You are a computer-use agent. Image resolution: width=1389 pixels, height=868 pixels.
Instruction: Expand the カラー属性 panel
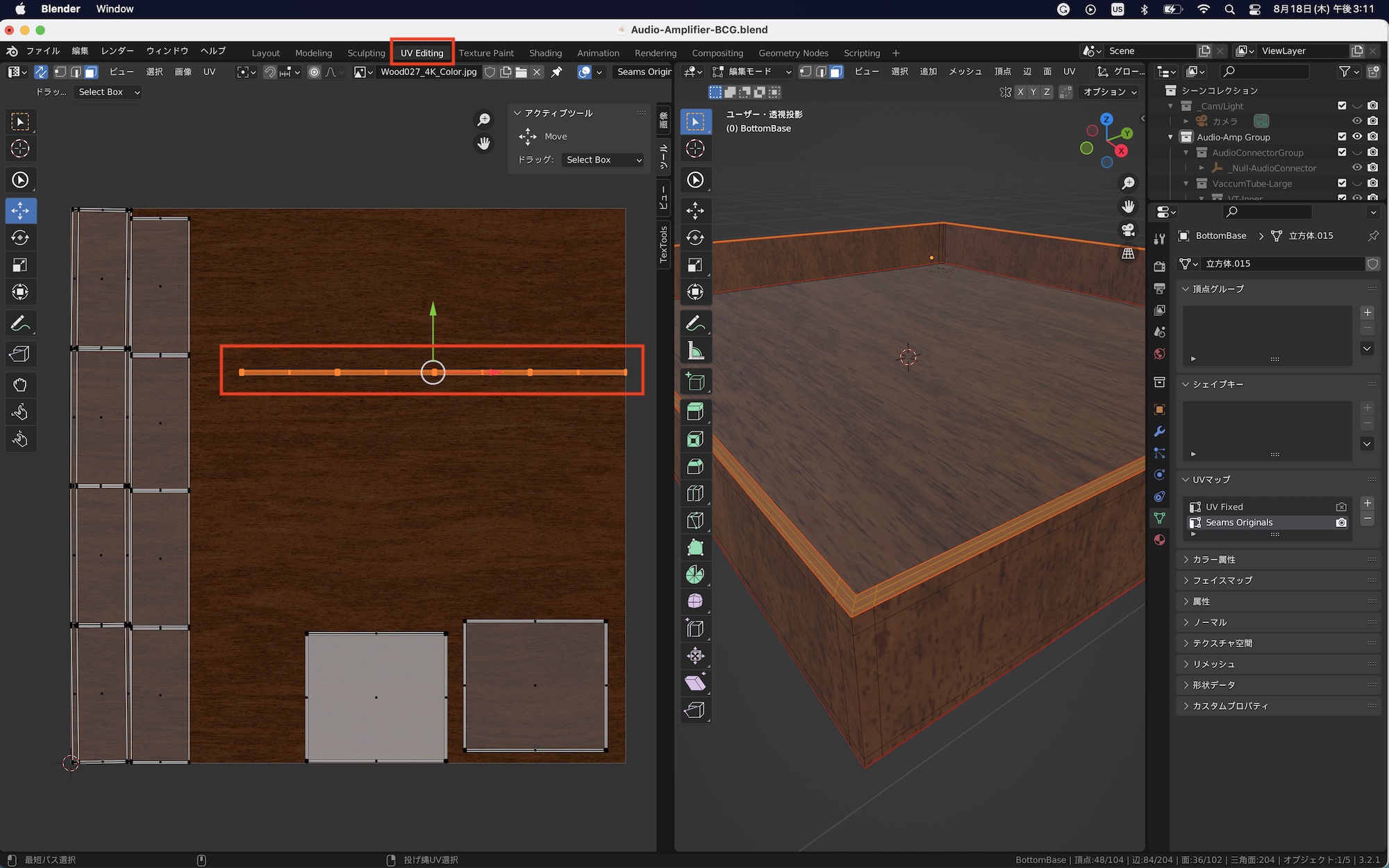(x=1214, y=560)
